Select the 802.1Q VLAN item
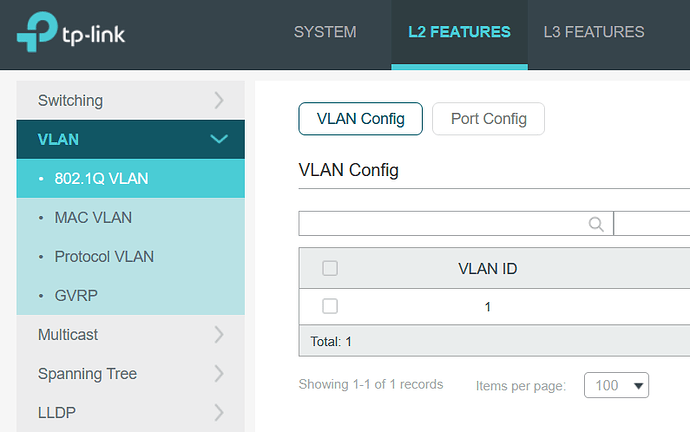 click(101, 179)
